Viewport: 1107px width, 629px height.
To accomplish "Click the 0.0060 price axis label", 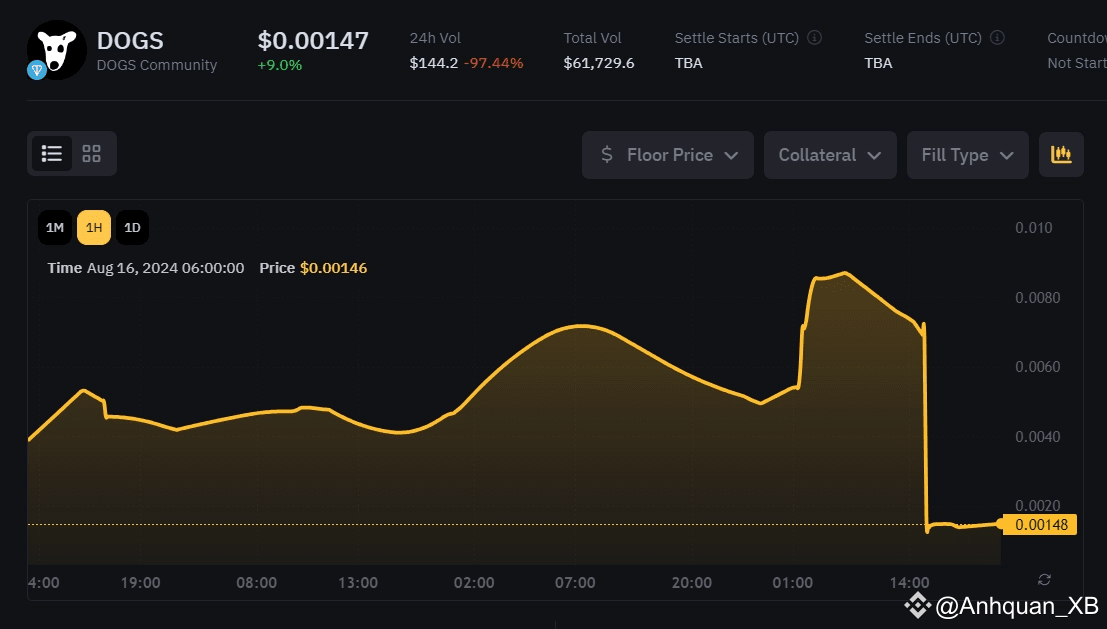I will click(1038, 367).
